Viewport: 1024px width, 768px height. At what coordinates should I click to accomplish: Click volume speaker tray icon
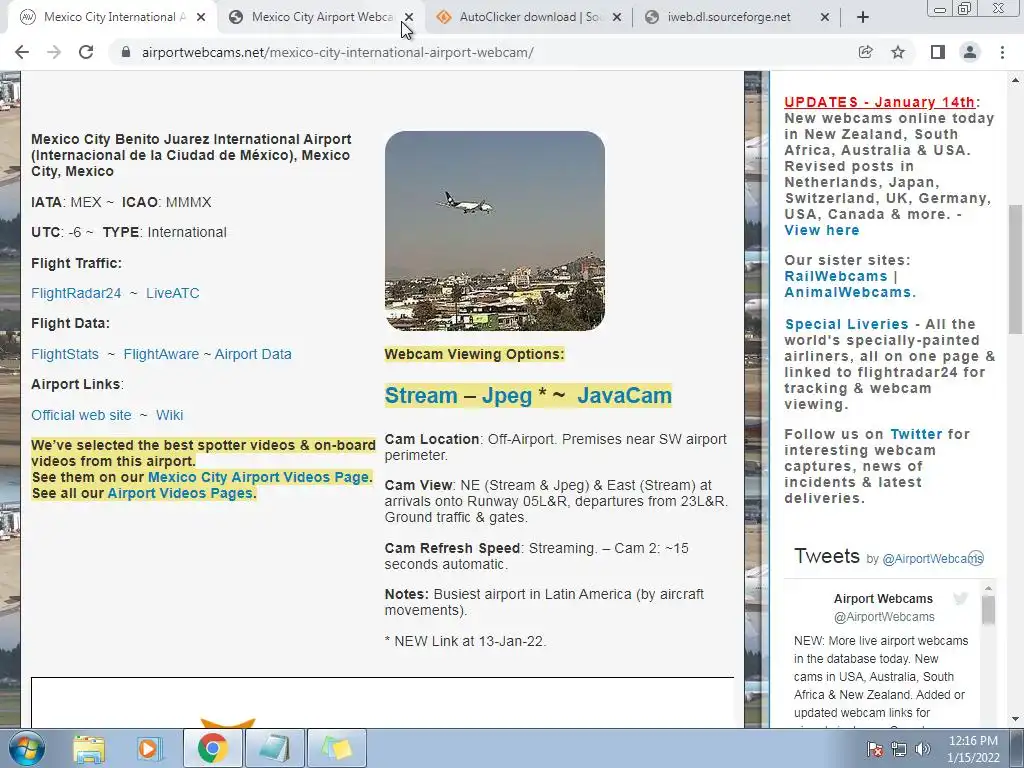point(923,749)
